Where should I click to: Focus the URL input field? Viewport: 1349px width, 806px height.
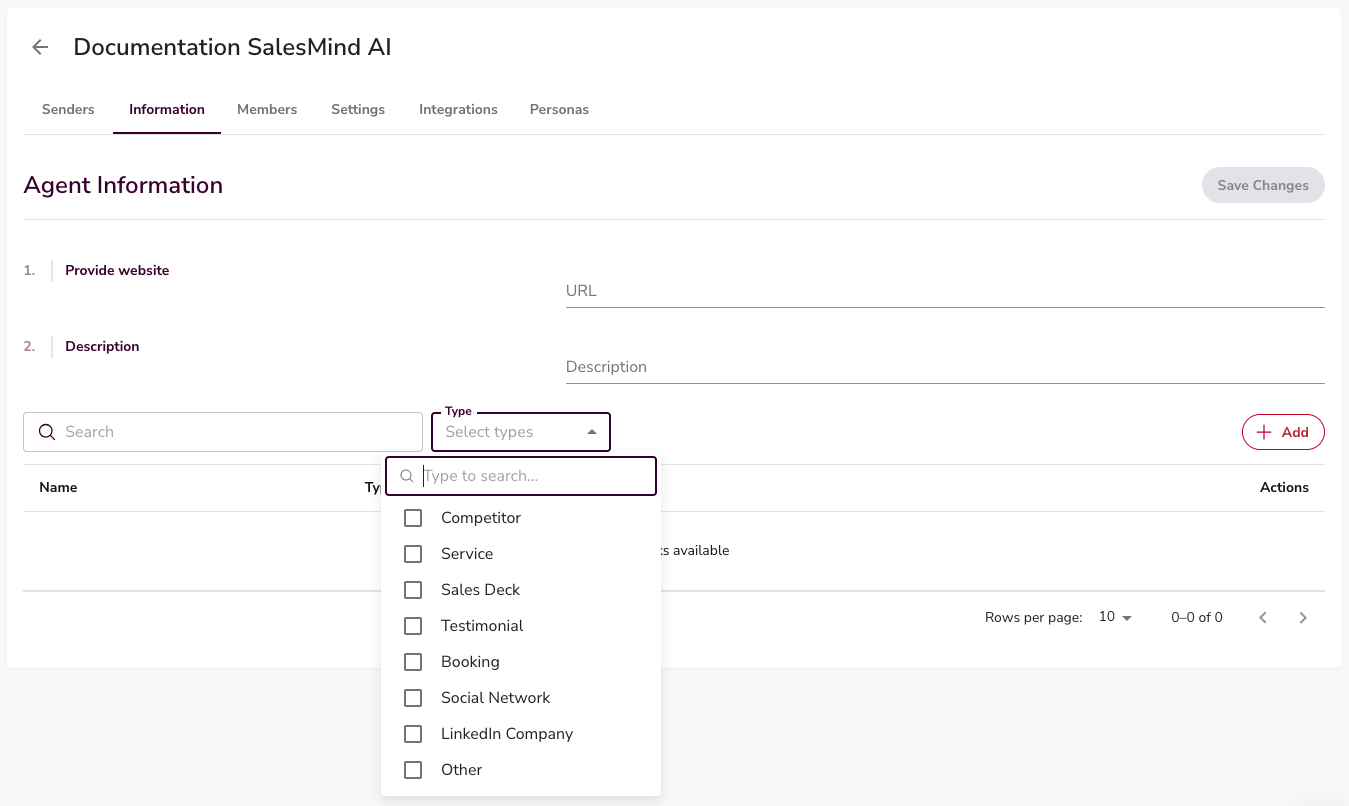[x=944, y=291]
